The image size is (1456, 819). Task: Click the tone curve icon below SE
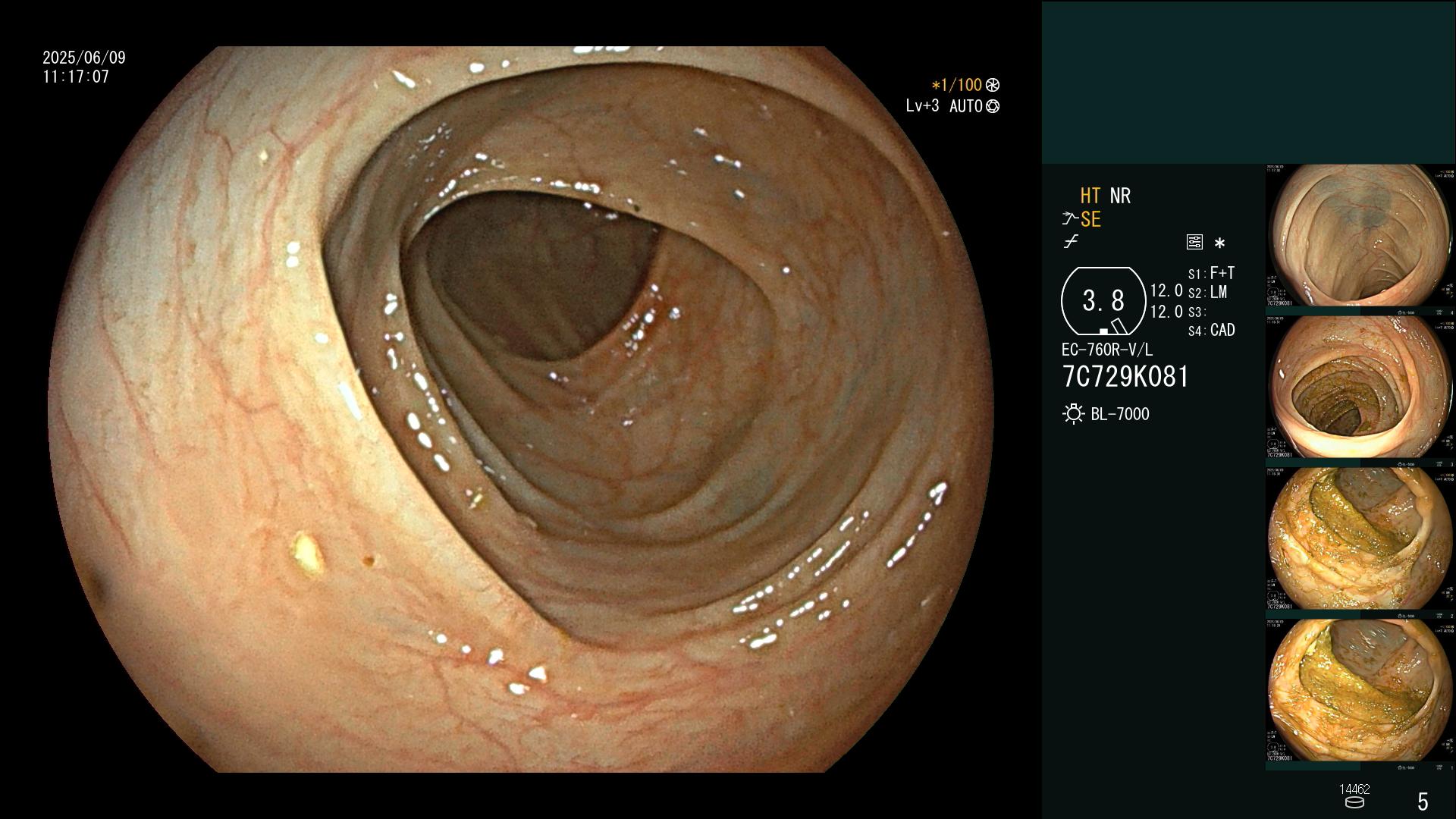1071,242
